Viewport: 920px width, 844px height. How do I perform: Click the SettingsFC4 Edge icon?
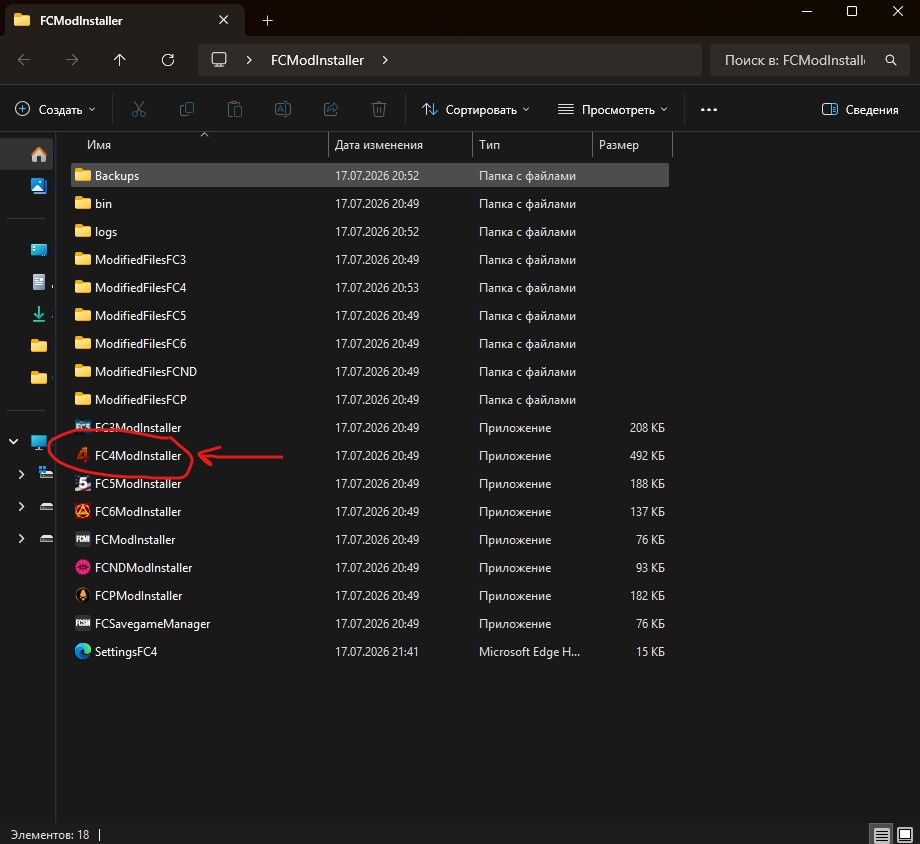83,651
